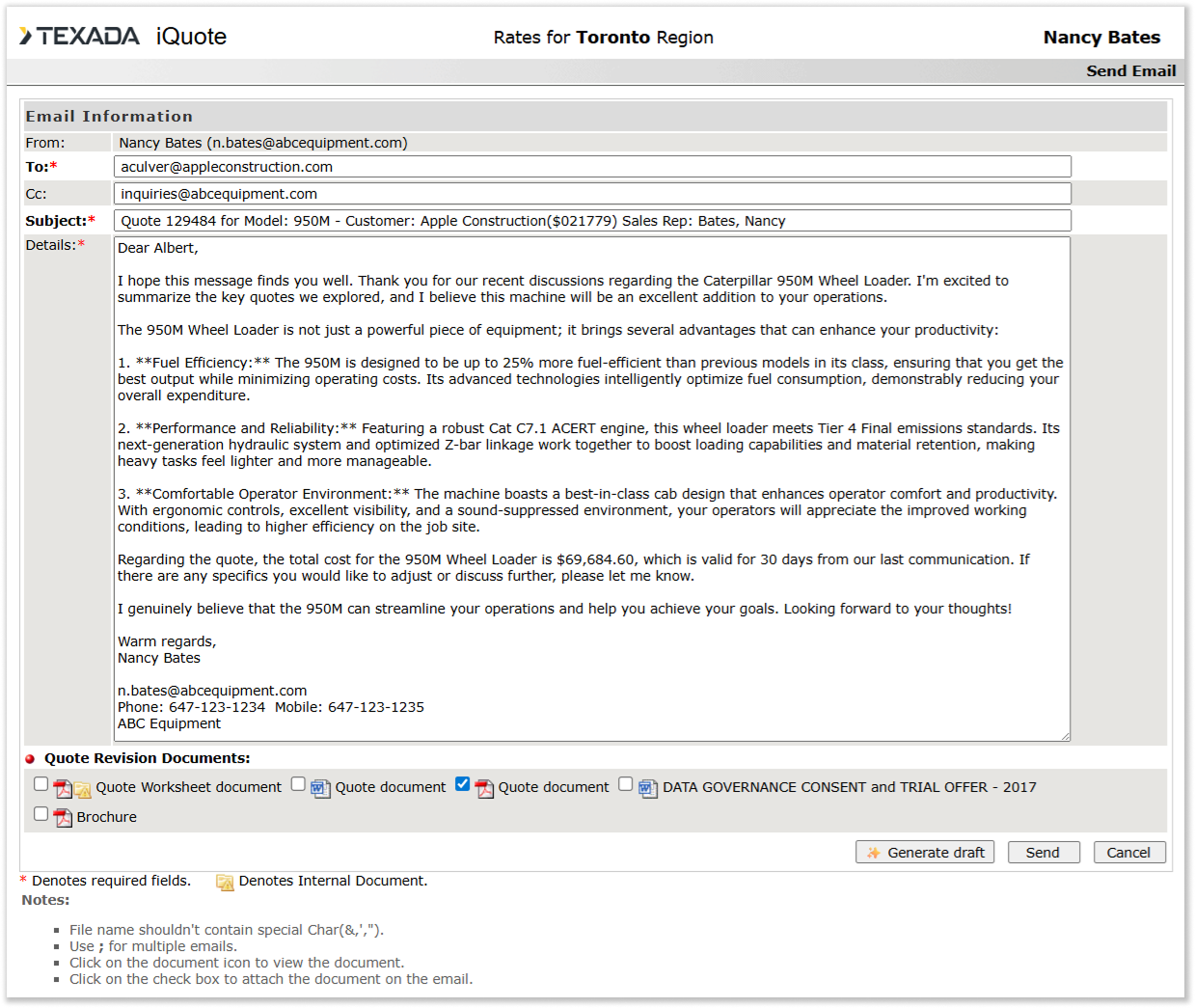This screenshot has height=1008, width=1195.
Task: Tick the Brochure attachment checkbox
Action: point(41,814)
